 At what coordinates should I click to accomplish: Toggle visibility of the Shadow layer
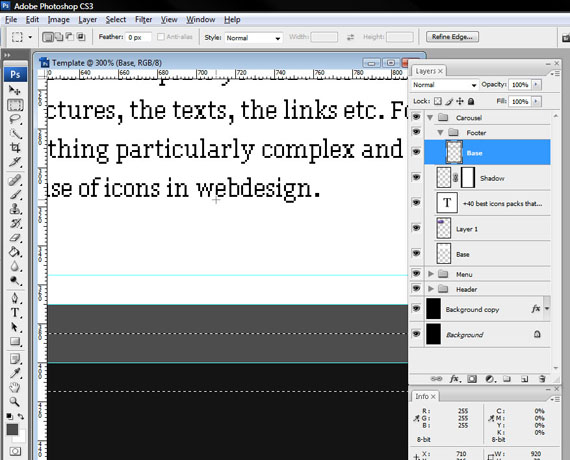tap(416, 177)
